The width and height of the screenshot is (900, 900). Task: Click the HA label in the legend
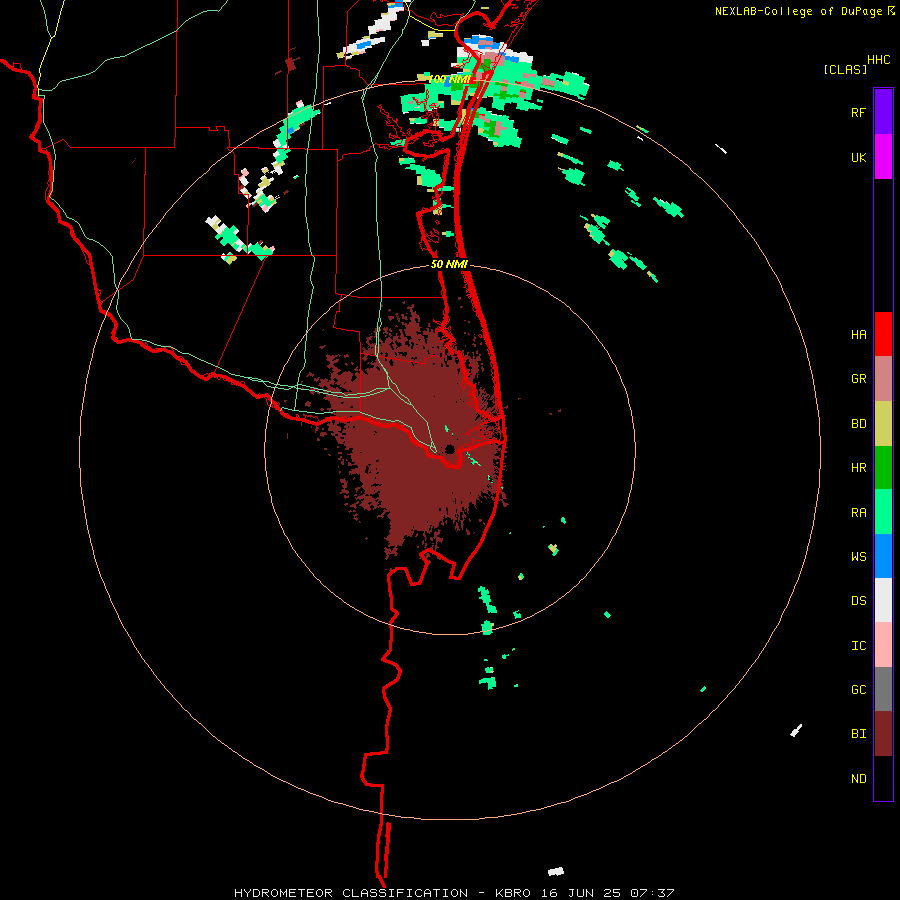pyautogui.click(x=858, y=335)
